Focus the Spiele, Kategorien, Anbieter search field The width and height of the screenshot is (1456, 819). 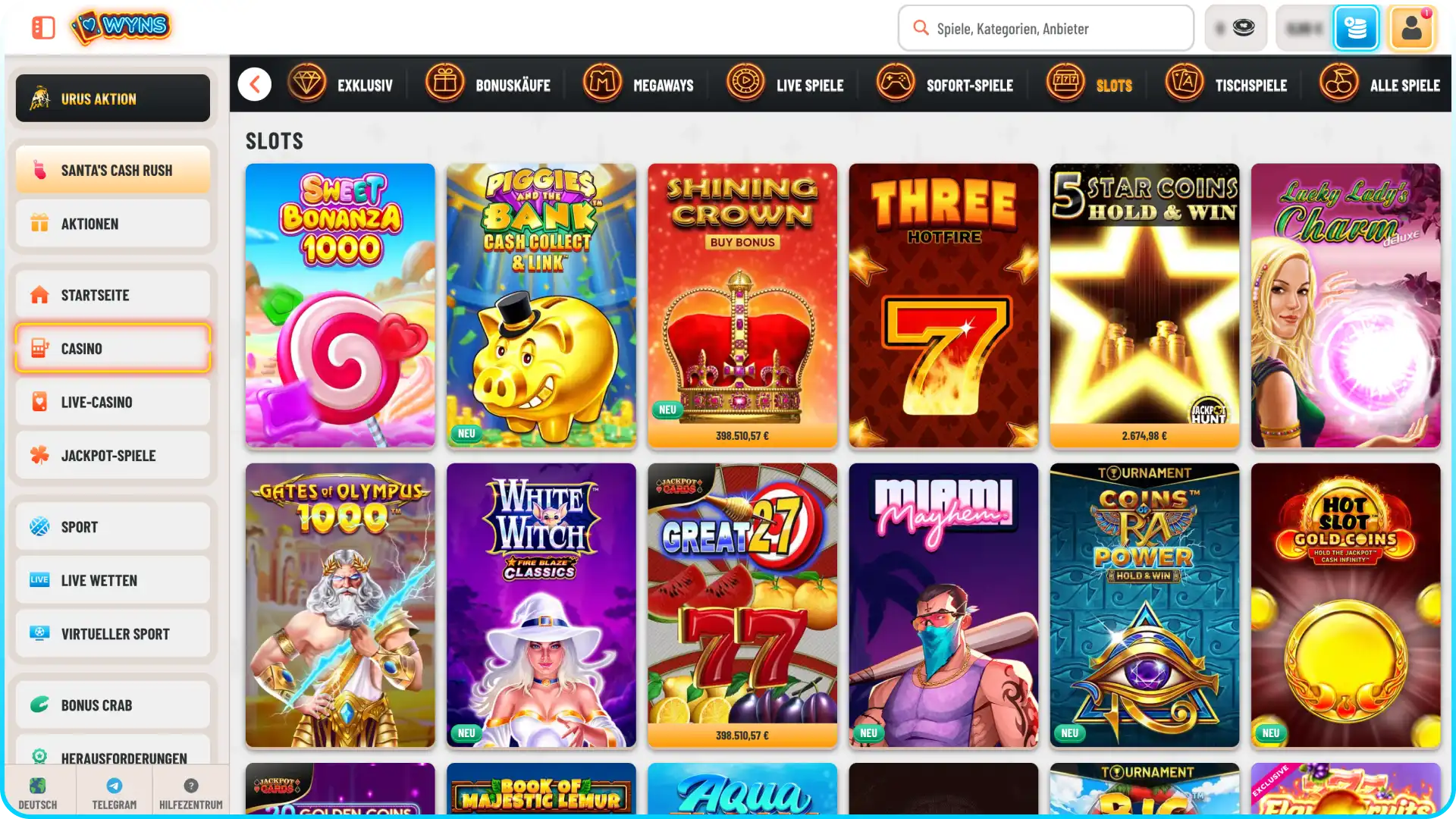(x=1046, y=28)
